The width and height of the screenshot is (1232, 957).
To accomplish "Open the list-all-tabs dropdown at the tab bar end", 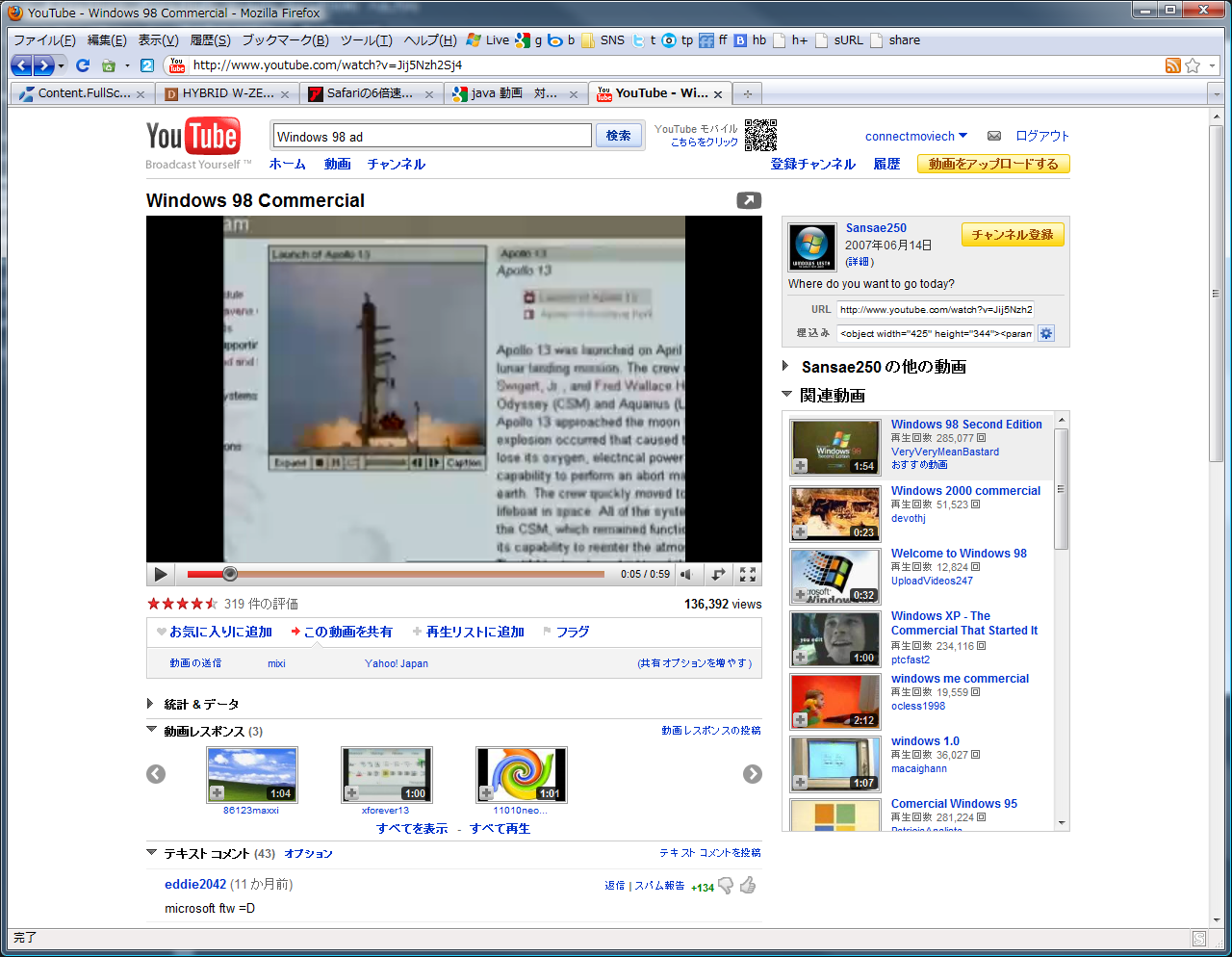I will (x=1216, y=93).
